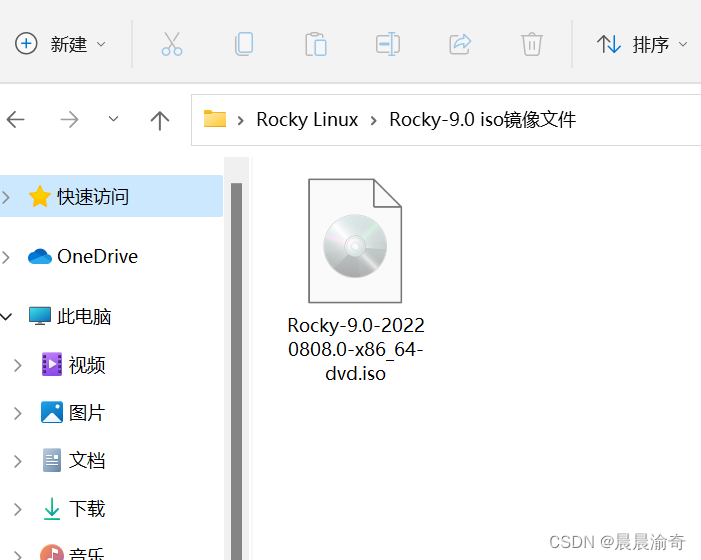Click the 音乐 music icon

click(52, 552)
